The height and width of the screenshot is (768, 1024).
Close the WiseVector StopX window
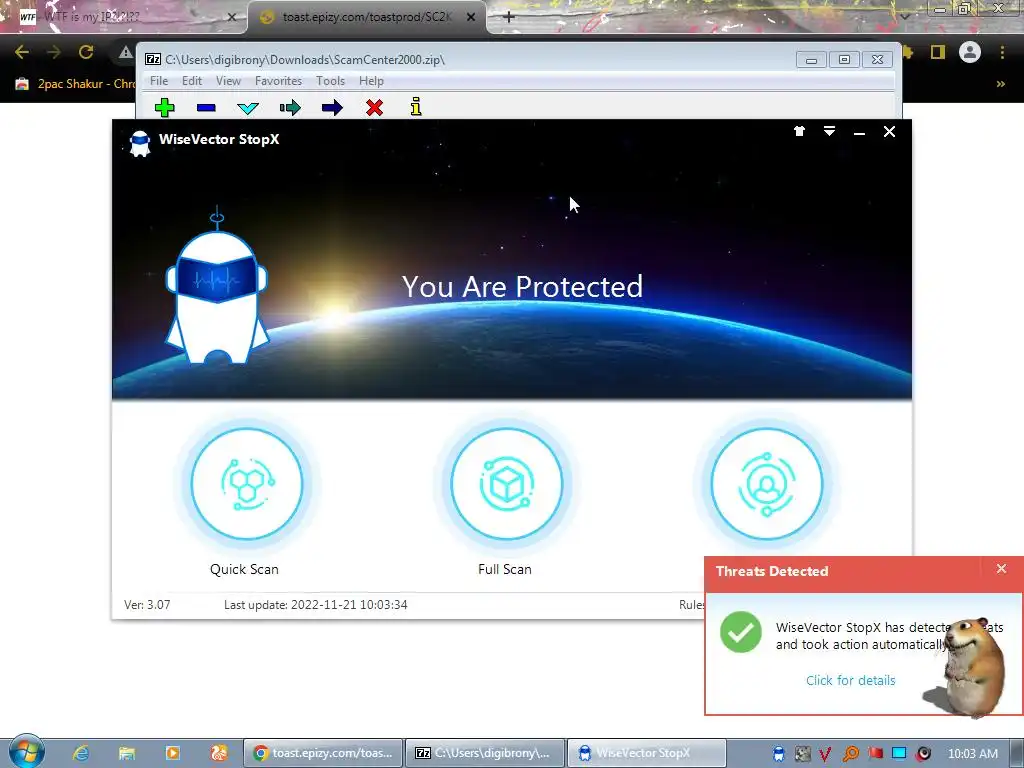click(x=889, y=132)
